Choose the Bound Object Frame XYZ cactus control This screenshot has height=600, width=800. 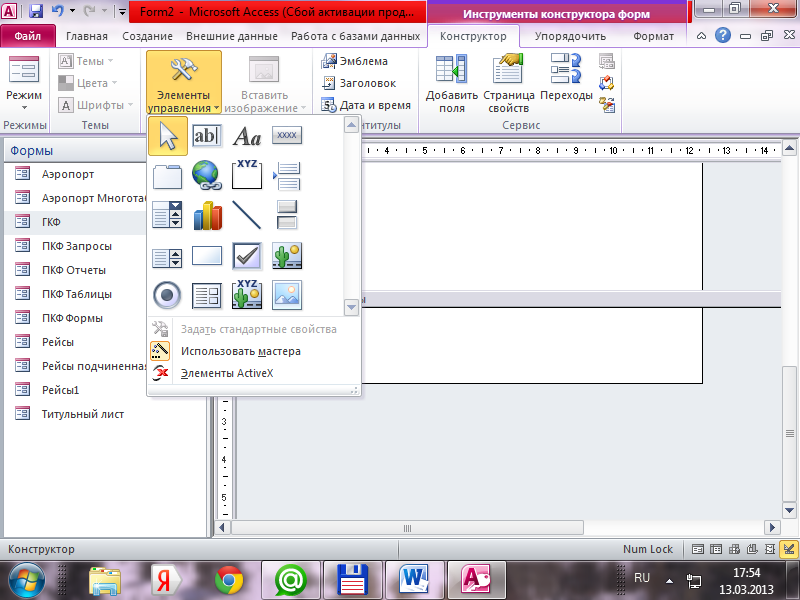(x=247, y=294)
